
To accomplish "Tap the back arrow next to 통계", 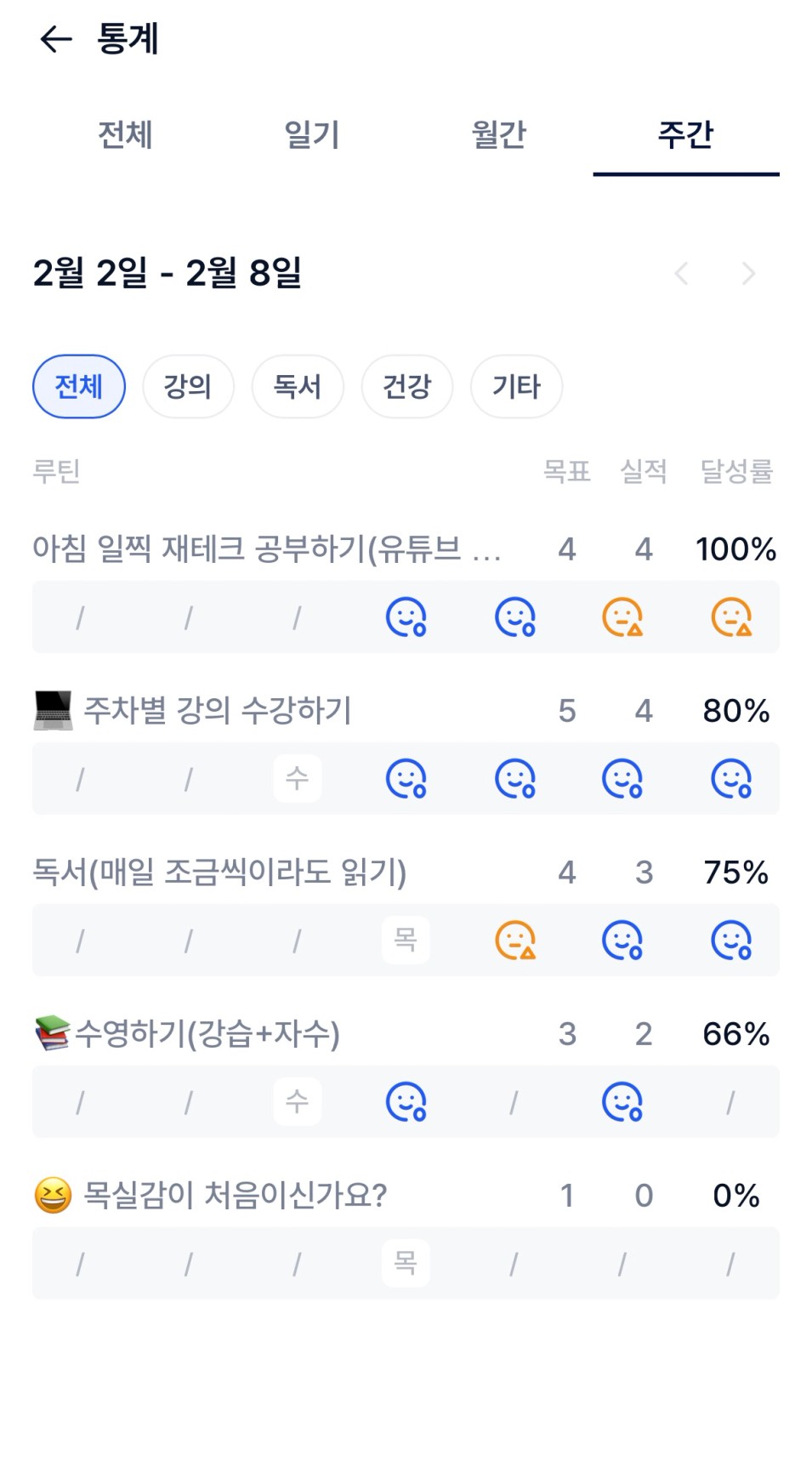I will point(56,39).
